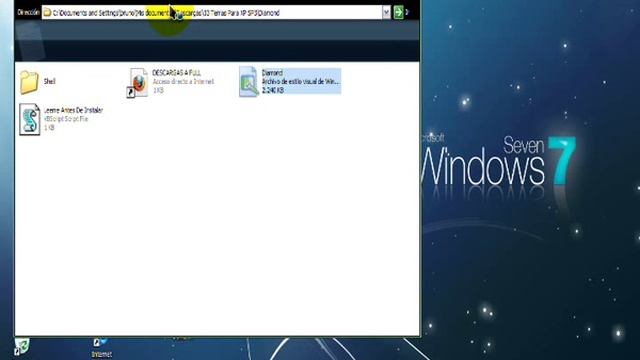Click the 'Leeme Antes De Instalar' file name
Screen dimensions: 640x360
[73, 110]
